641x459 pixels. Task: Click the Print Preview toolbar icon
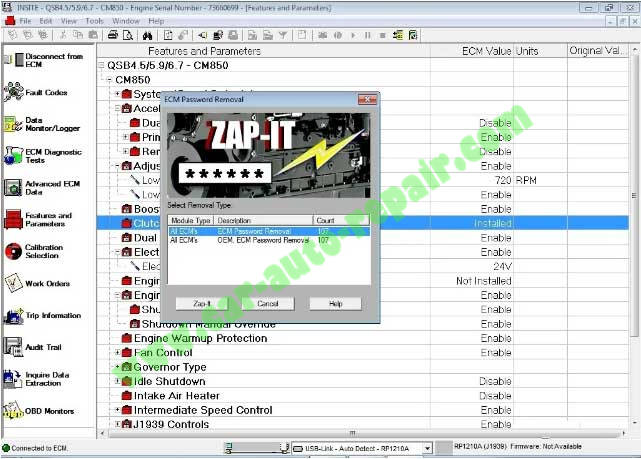(x=128, y=36)
